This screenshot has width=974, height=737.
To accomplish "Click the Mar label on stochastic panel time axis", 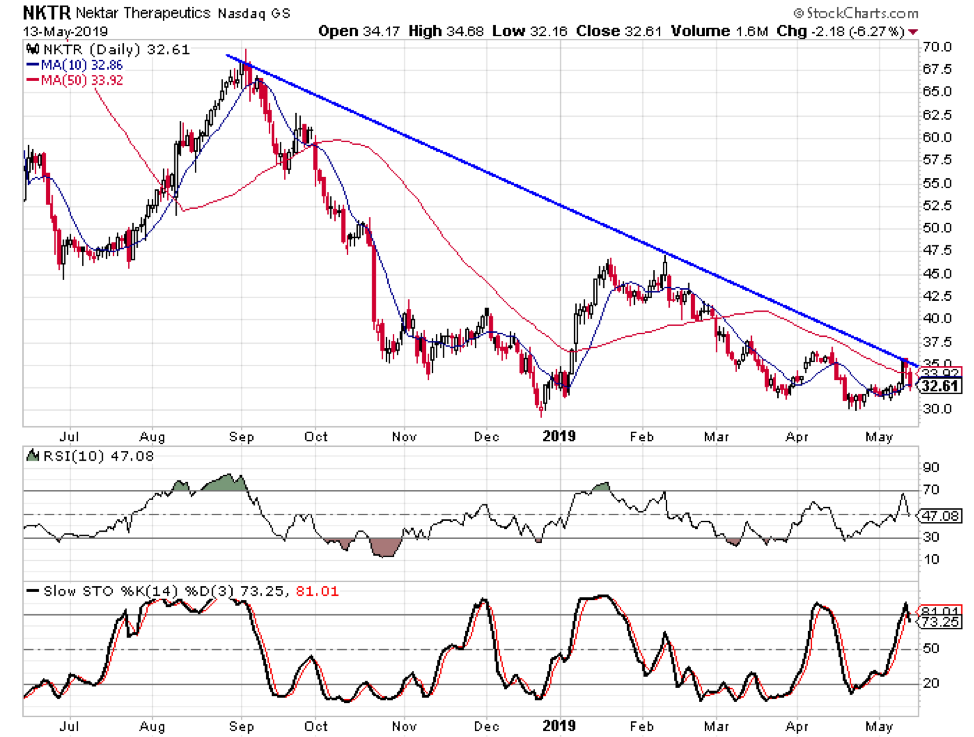I will click(x=716, y=726).
